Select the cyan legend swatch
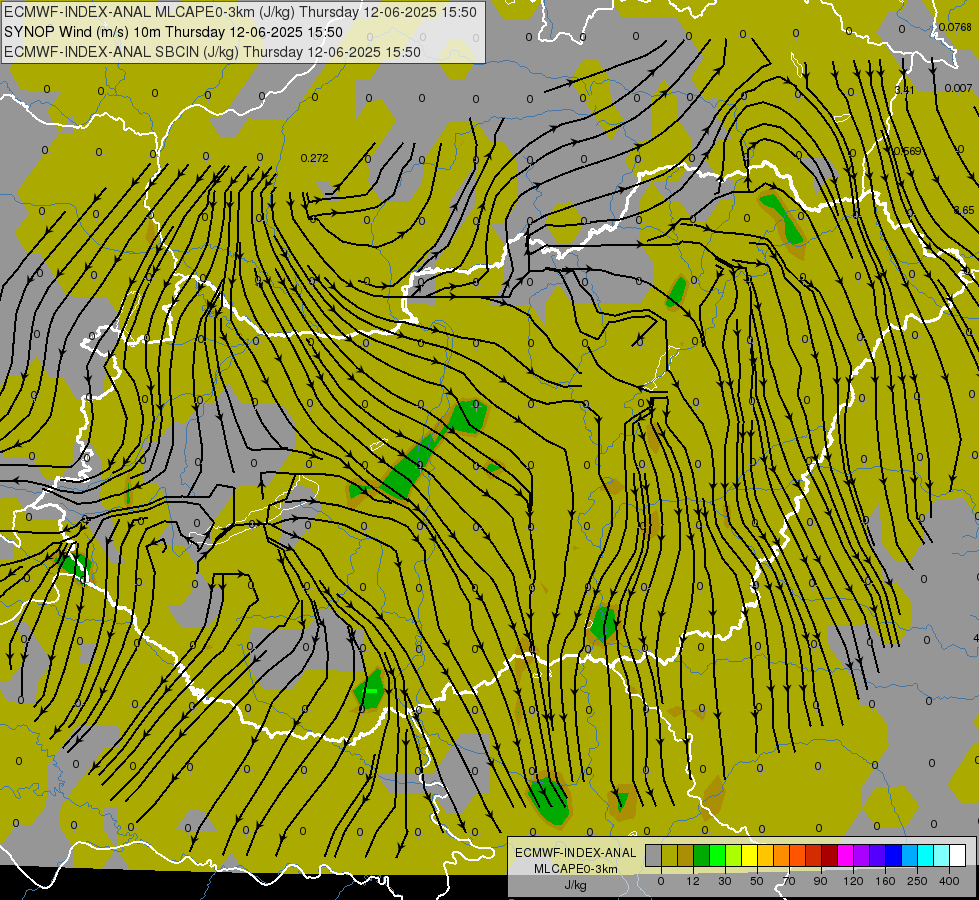This screenshot has width=979, height=900. coord(926,856)
